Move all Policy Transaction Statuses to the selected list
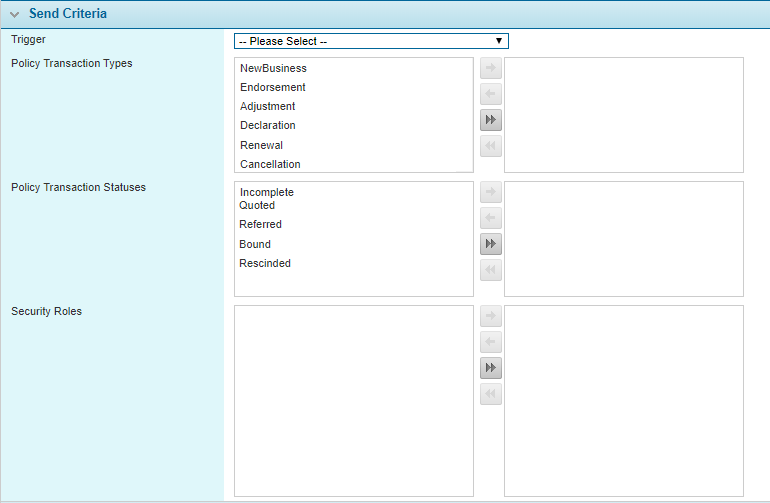This screenshot has width=770, height=503. tap(490, 244)
